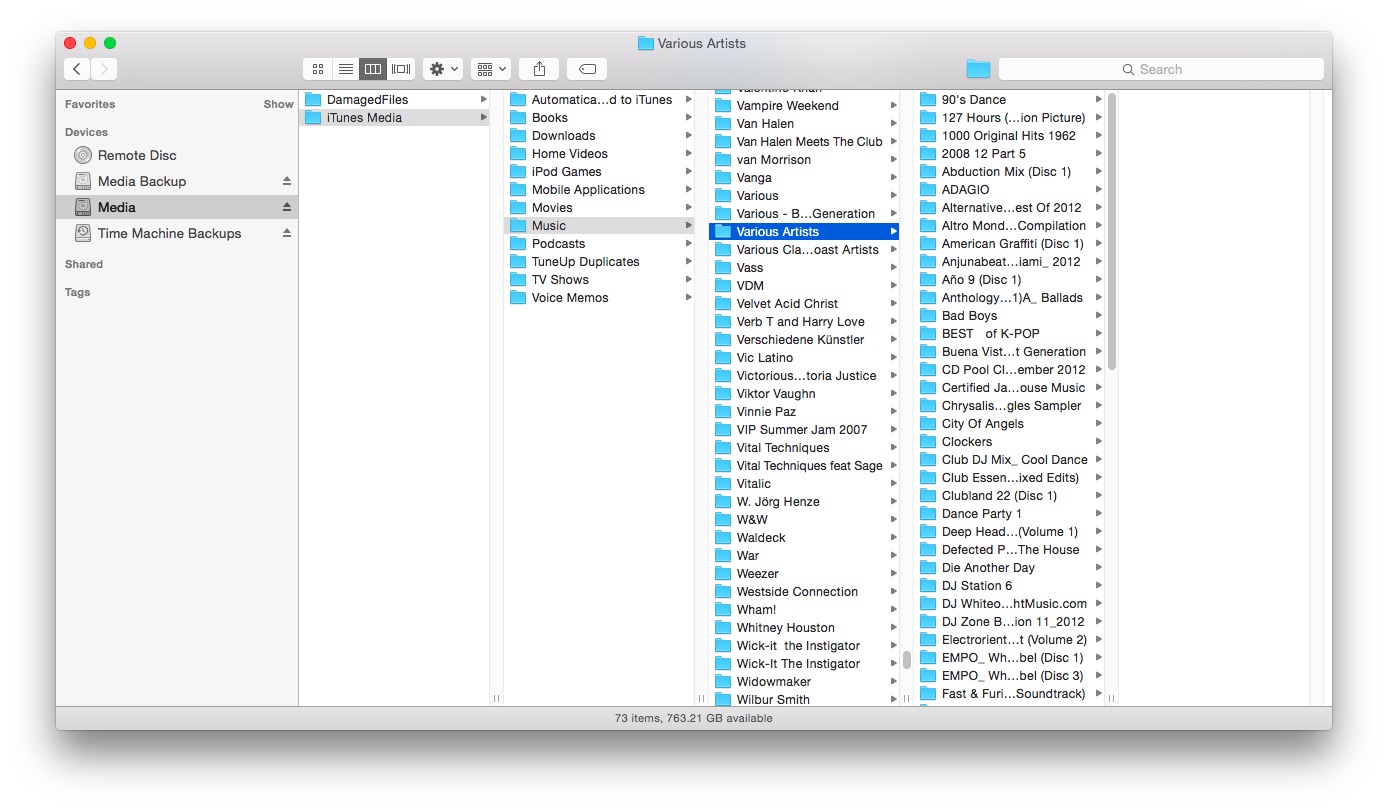Open the Downloads folder
Screen dimensions: 1388x810
click(x=599, y=135)
